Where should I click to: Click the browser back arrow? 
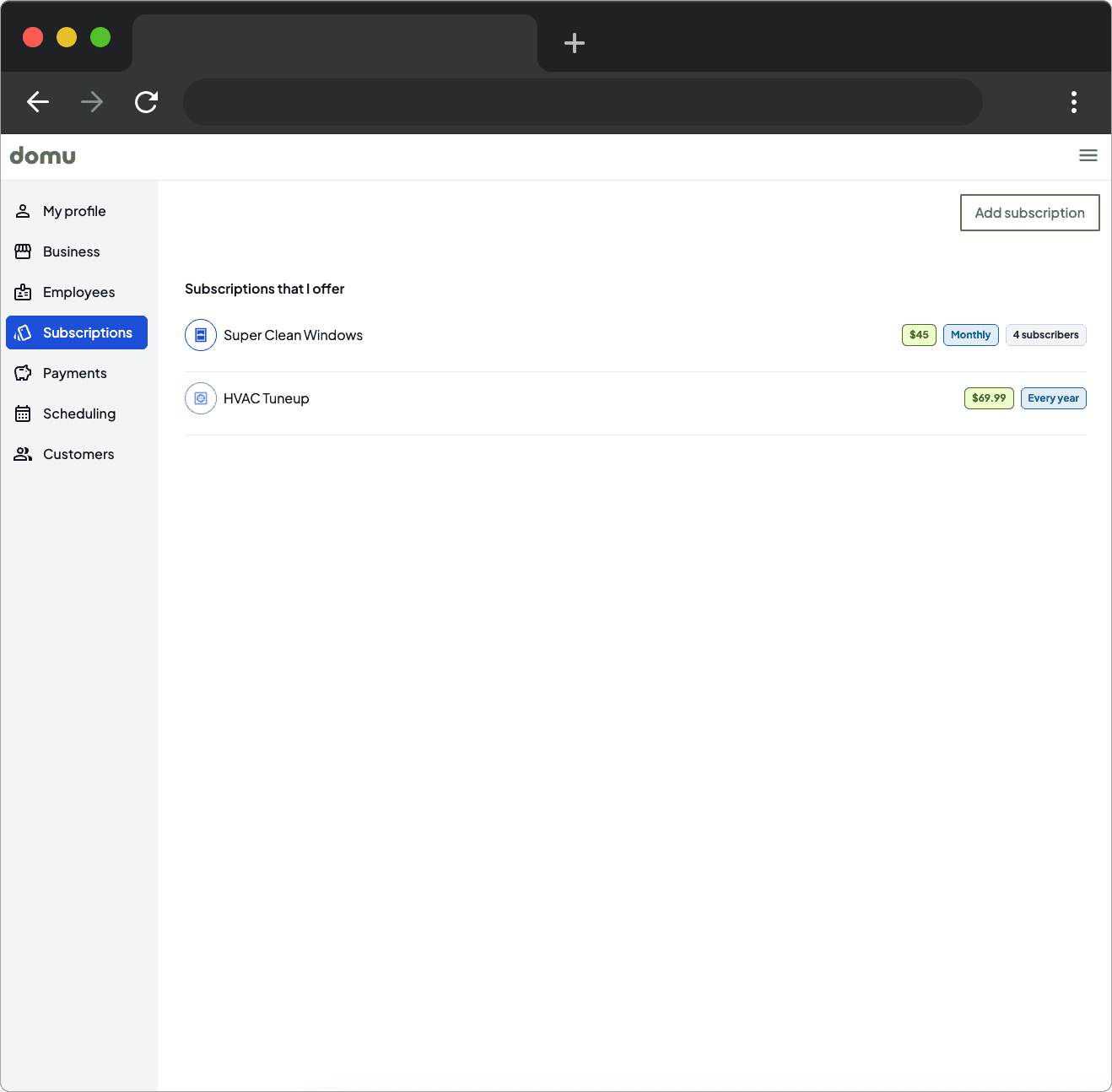(38, 102)
